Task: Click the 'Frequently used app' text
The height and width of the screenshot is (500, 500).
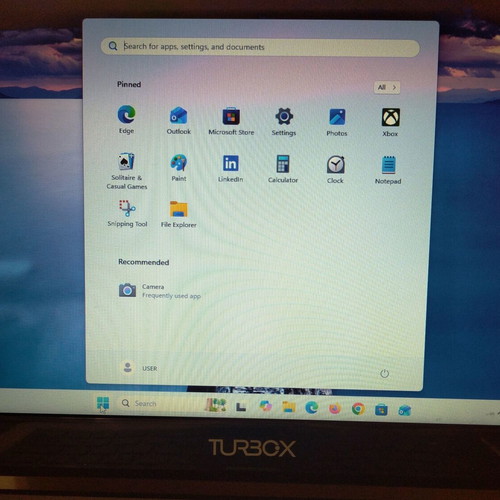Action: click(x=172, y=296)
